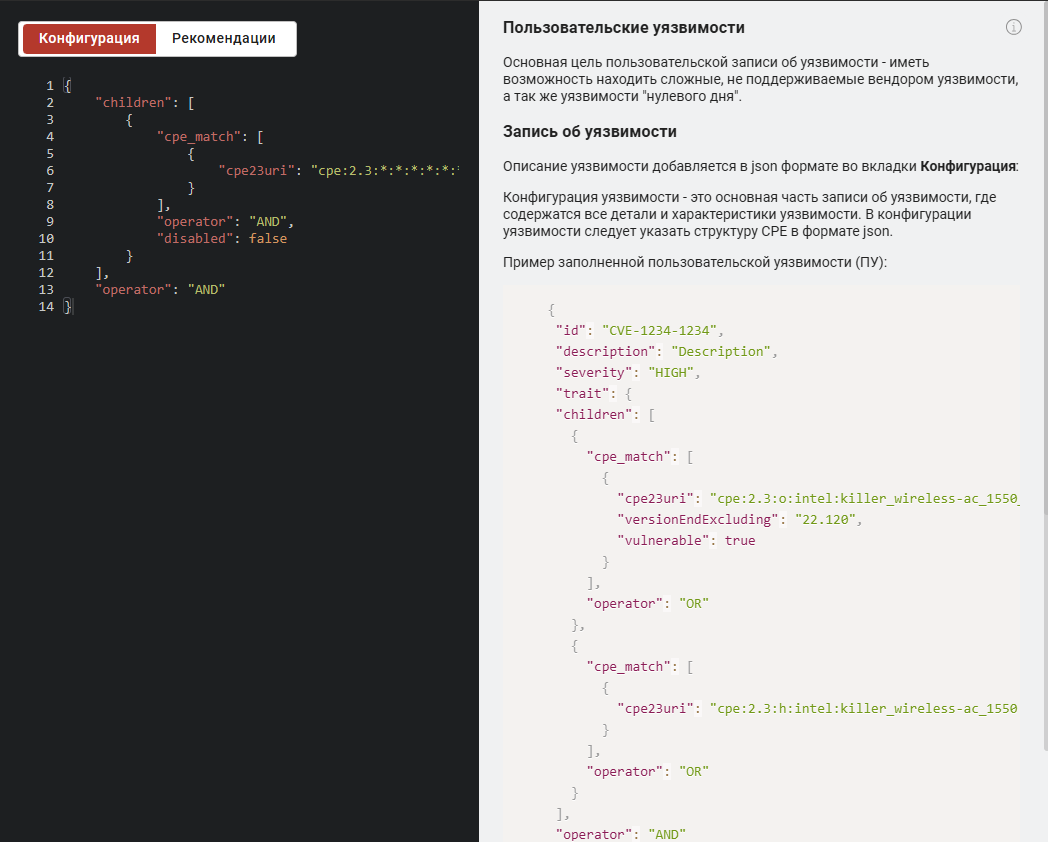The height and width of the screenshot is (842, 1048).
Task: Click the info icon beside the Пользовательские уязвимости heading
Action: point(1013,28)
